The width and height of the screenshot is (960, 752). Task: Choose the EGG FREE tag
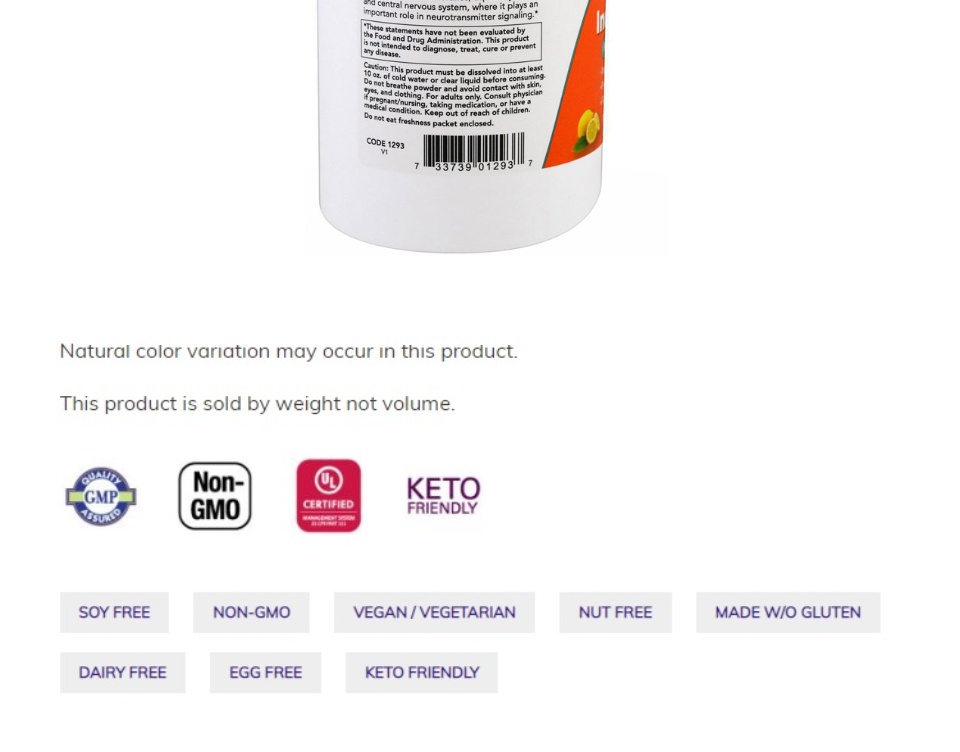point(266,672)
